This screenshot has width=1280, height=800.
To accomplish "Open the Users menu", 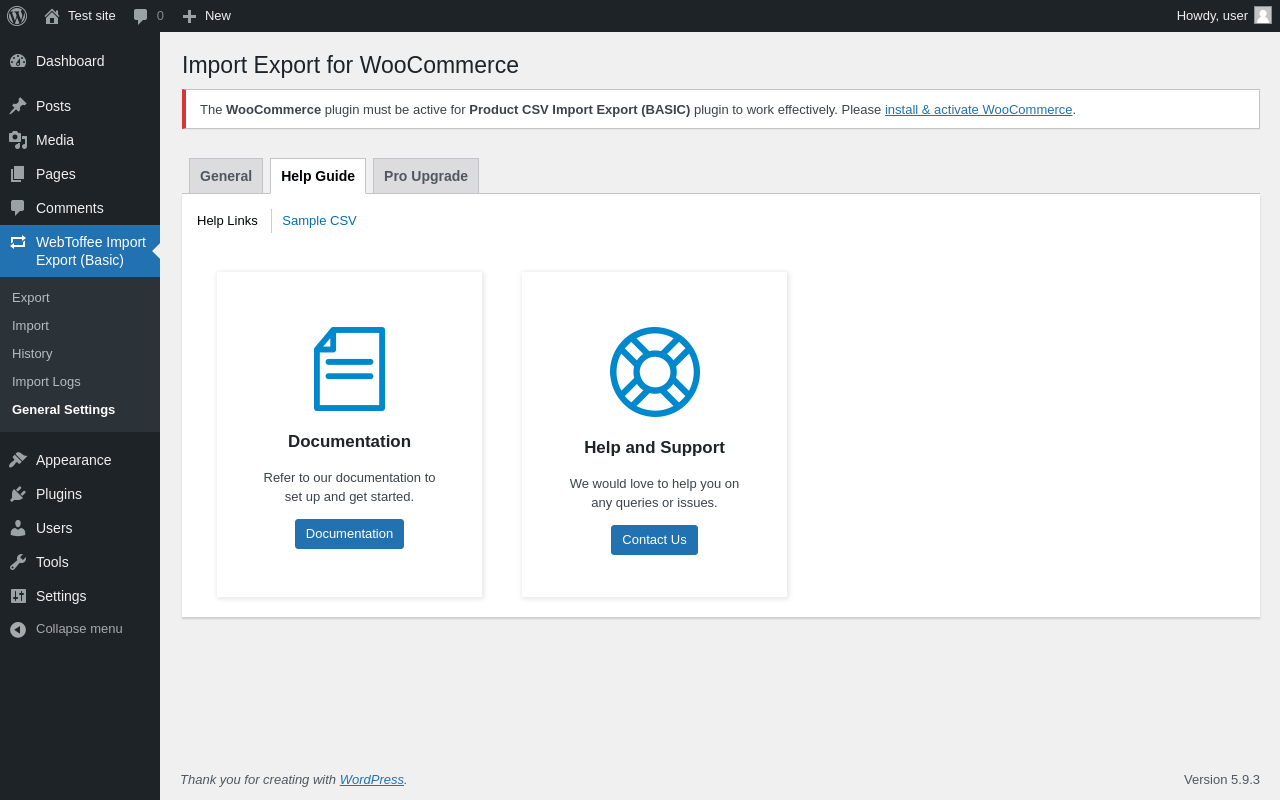I will (x=80, y=528).
